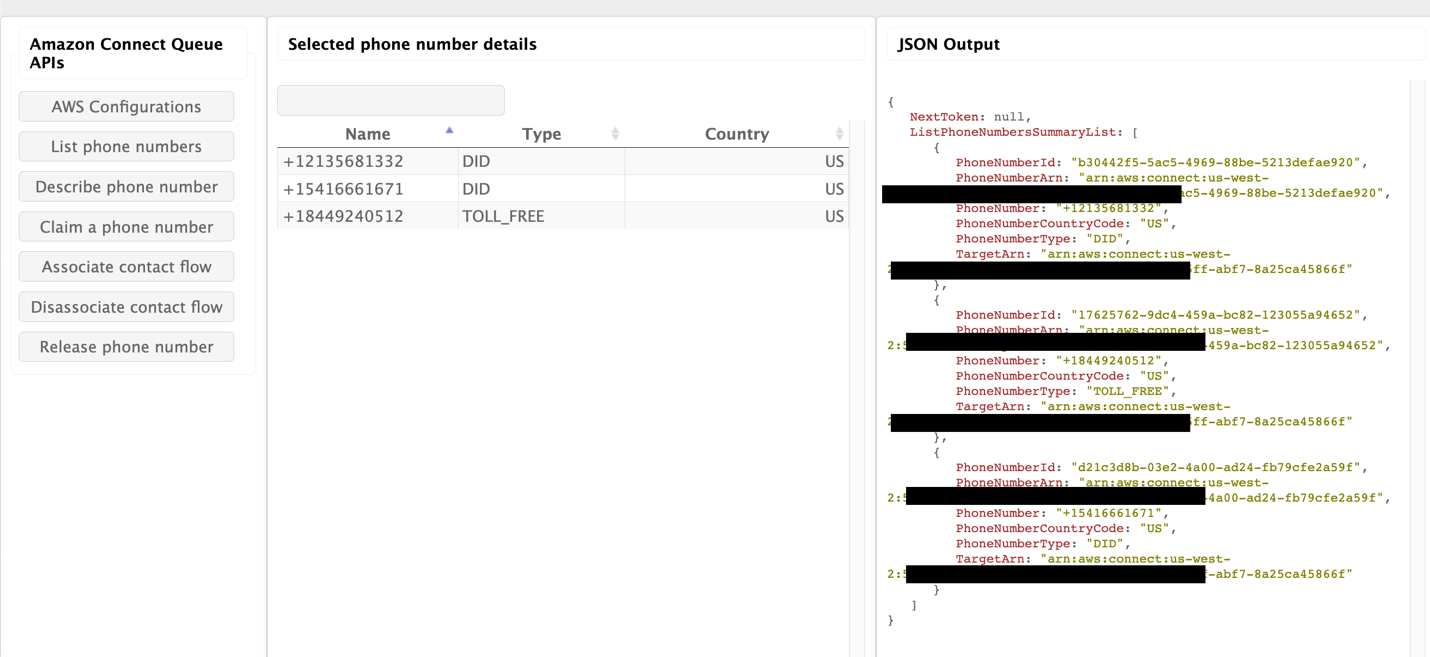The width and height of the screenshot is (1430, 657).
Task: Click the Type column sort arrows icon
Action: pyautogui.click(x=615, y=134)
